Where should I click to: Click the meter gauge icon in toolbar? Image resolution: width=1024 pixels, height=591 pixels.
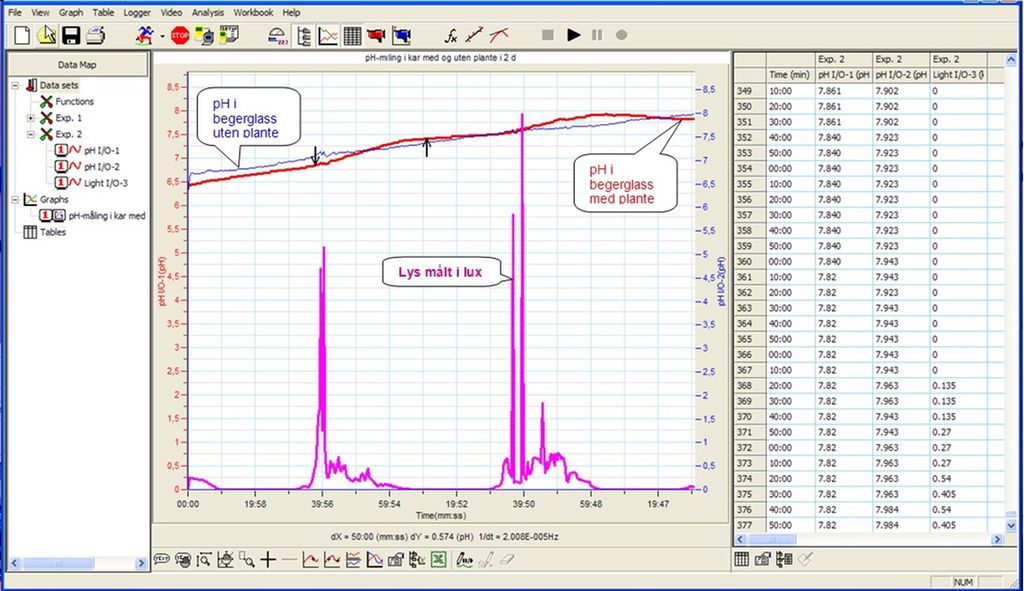click(x=277, y=35)
